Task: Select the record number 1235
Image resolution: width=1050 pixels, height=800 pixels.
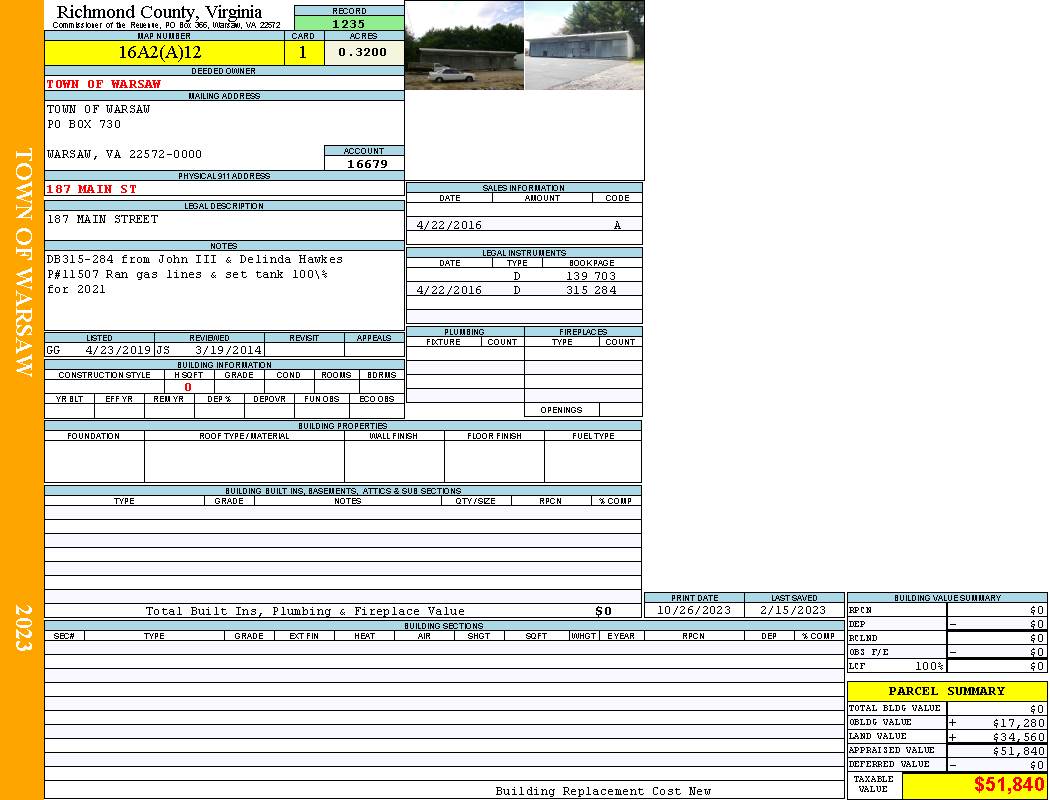Action: (349, 24)
